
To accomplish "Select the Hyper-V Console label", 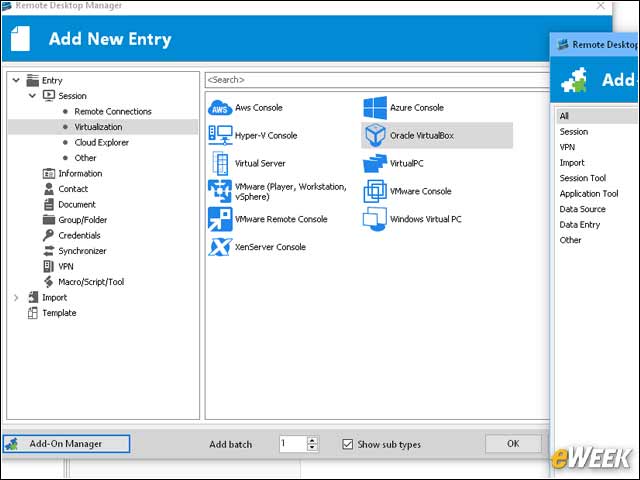I will (266, 136).
